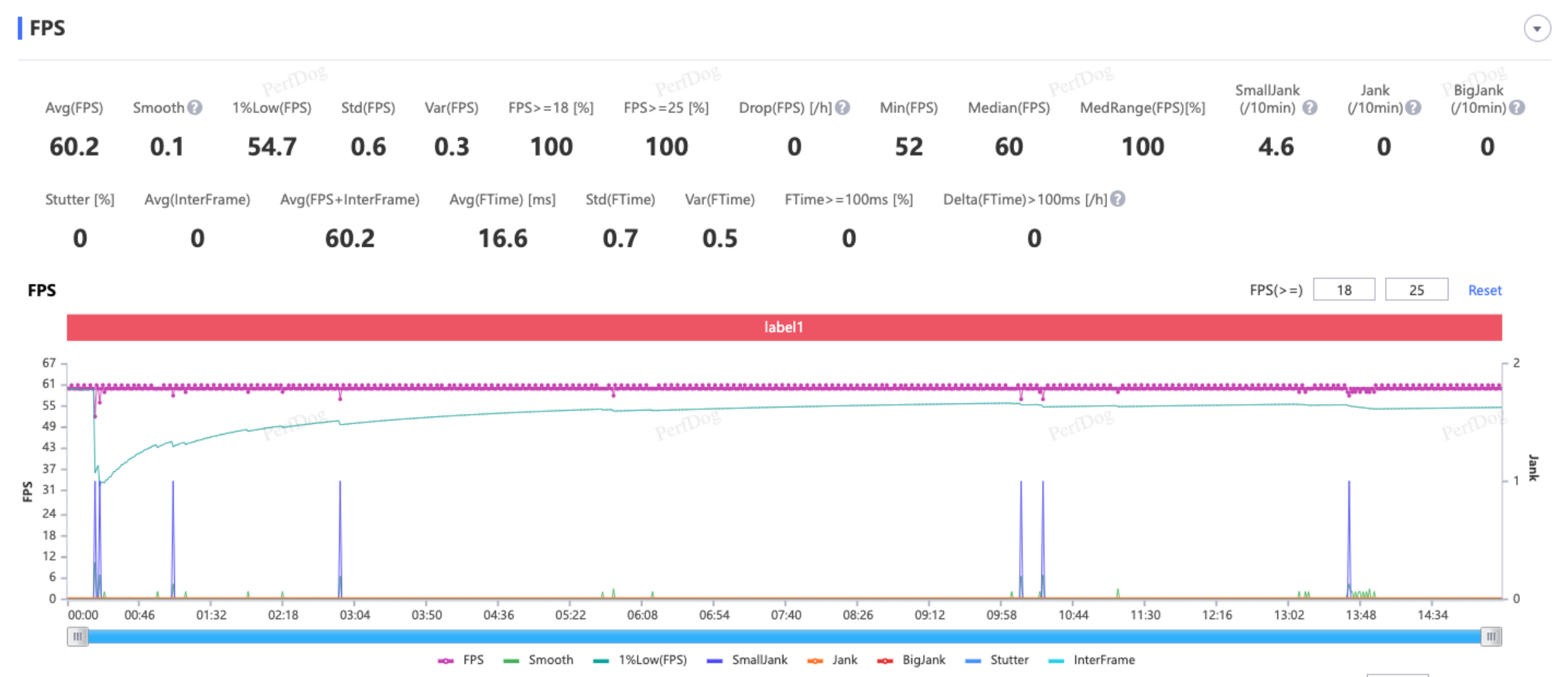
Task: Toggle FPS series in chart legend
Action: (x=461, y=660)
